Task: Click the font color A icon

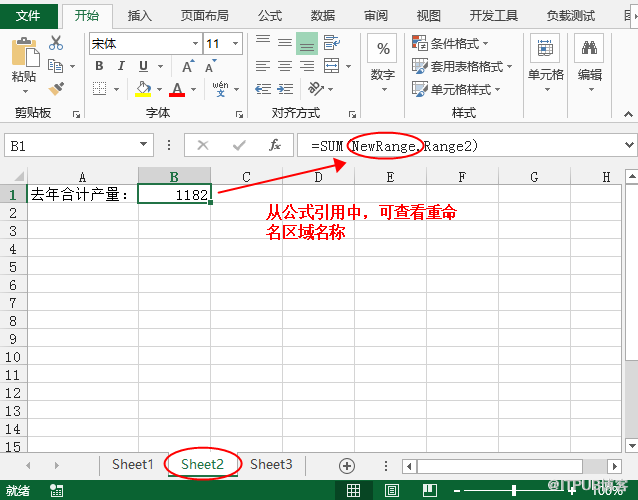Action: (x=177, y=89)
